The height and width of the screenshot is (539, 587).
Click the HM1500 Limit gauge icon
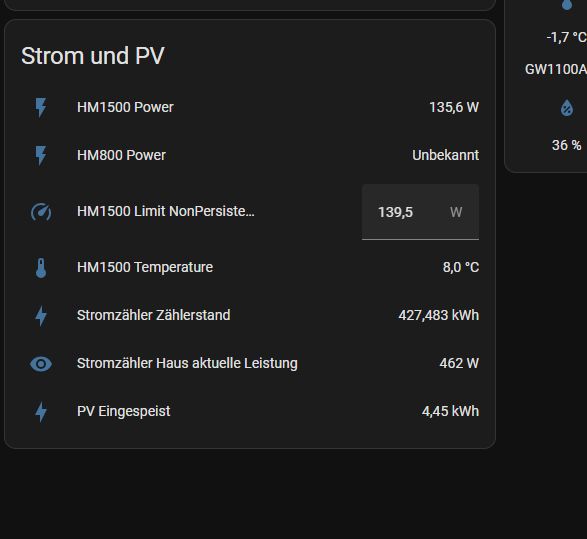click(x=41, y=212)
